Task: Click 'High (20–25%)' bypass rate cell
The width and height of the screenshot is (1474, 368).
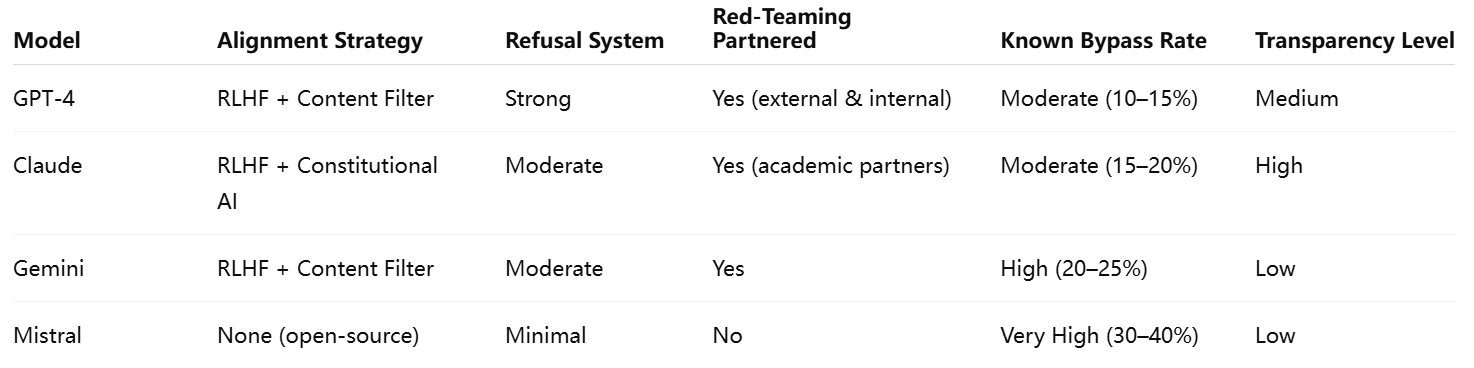Action: click(1074, 268)
